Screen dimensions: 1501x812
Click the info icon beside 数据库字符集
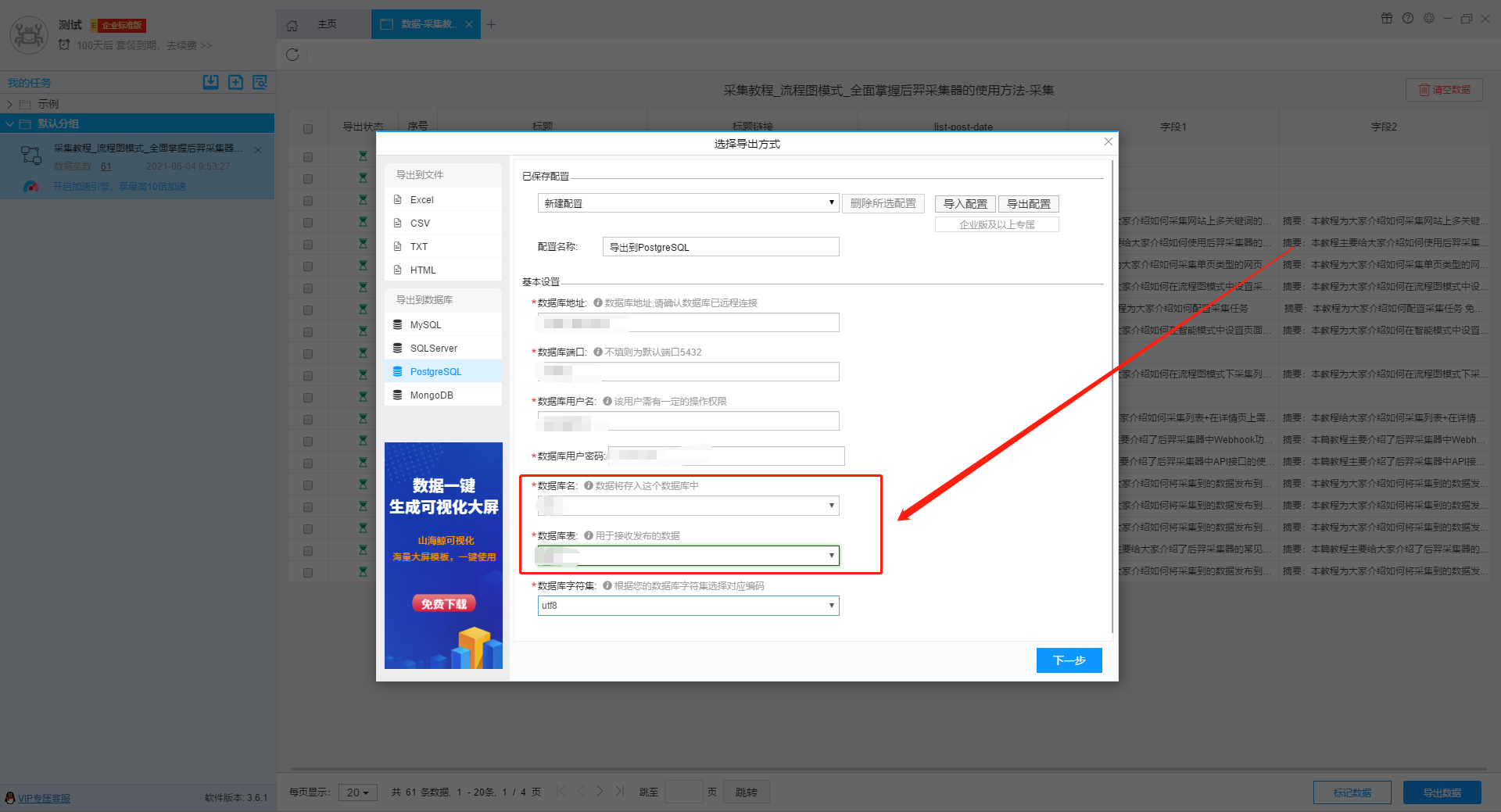coord(607,586)
